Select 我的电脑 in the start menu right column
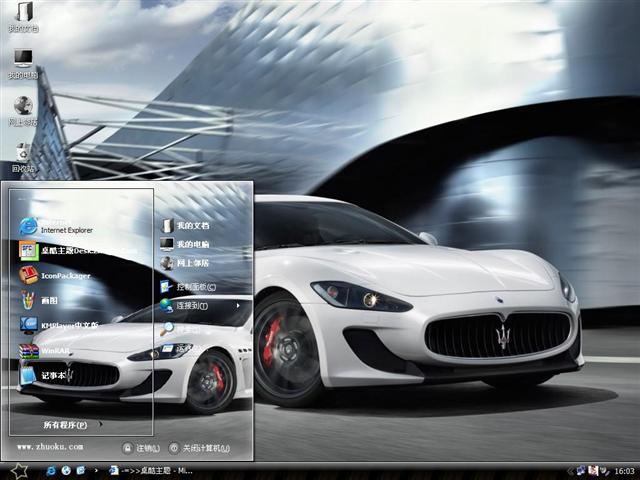Screen dimensions: 640x480 192,244
